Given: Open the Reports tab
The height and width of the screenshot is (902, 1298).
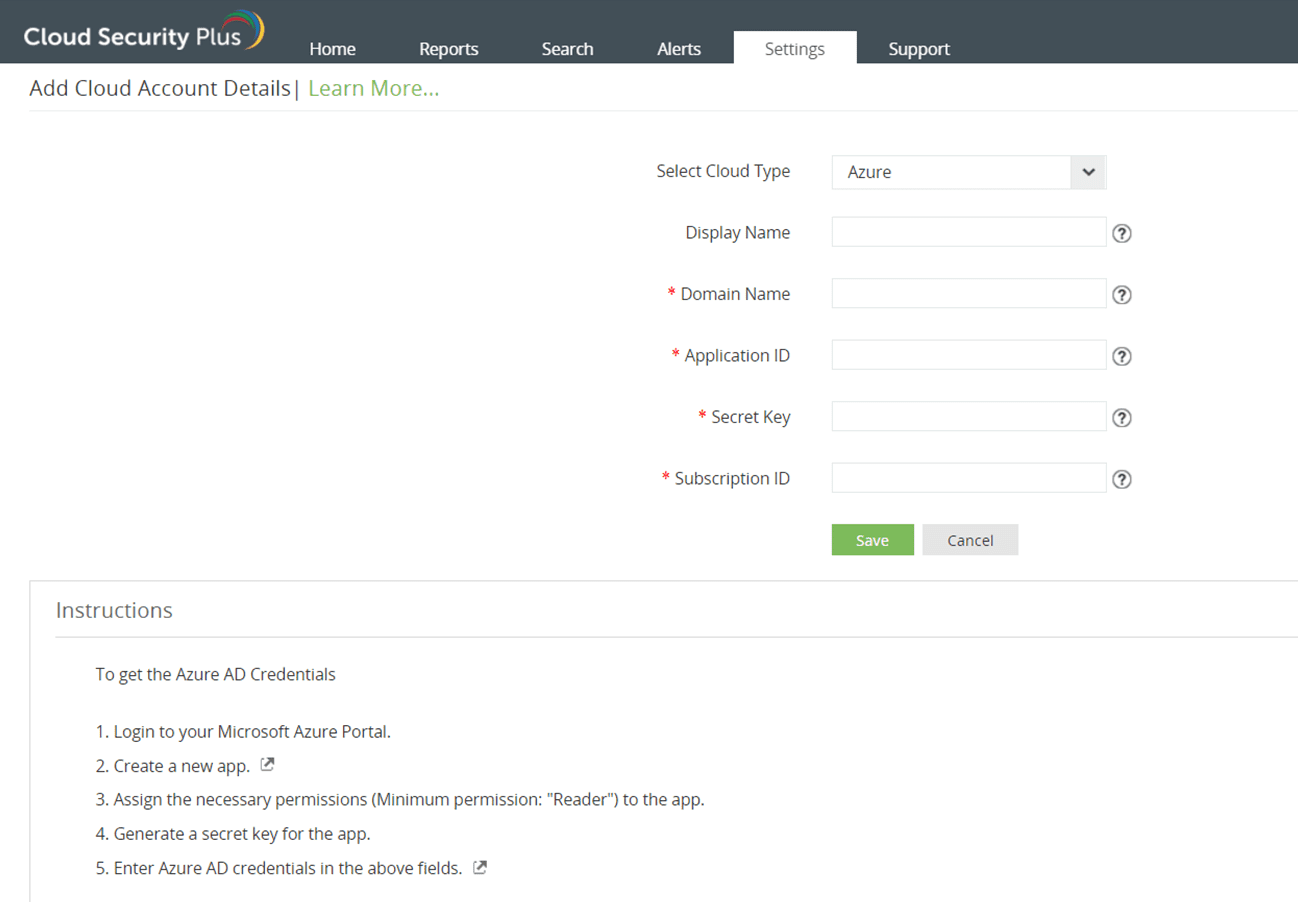Looking at the screenshot, I should (449, 49).
